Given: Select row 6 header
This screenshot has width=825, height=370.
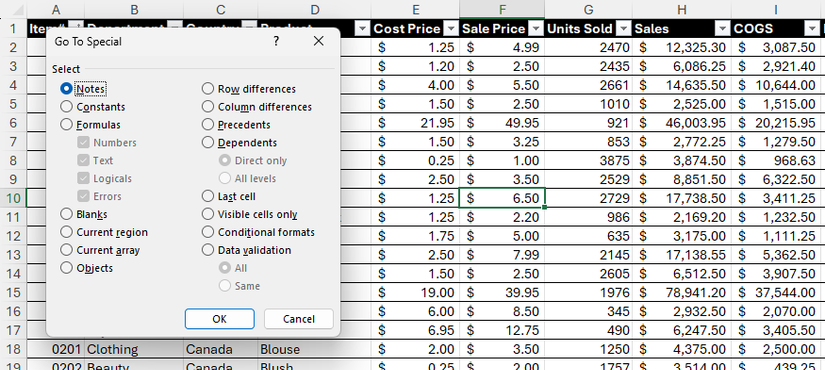Looking at the screenshot, I should coord(13,123).
